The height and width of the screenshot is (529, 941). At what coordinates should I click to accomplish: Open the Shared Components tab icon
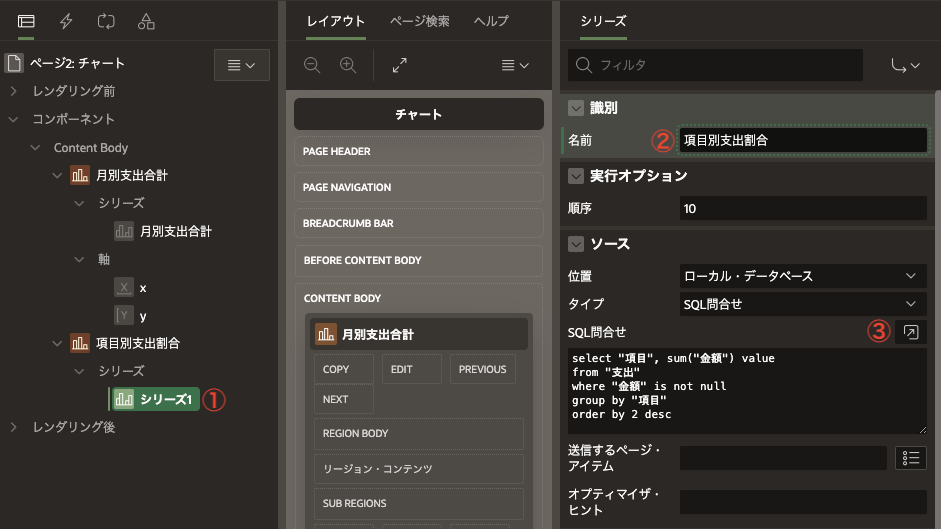(146, 22)
